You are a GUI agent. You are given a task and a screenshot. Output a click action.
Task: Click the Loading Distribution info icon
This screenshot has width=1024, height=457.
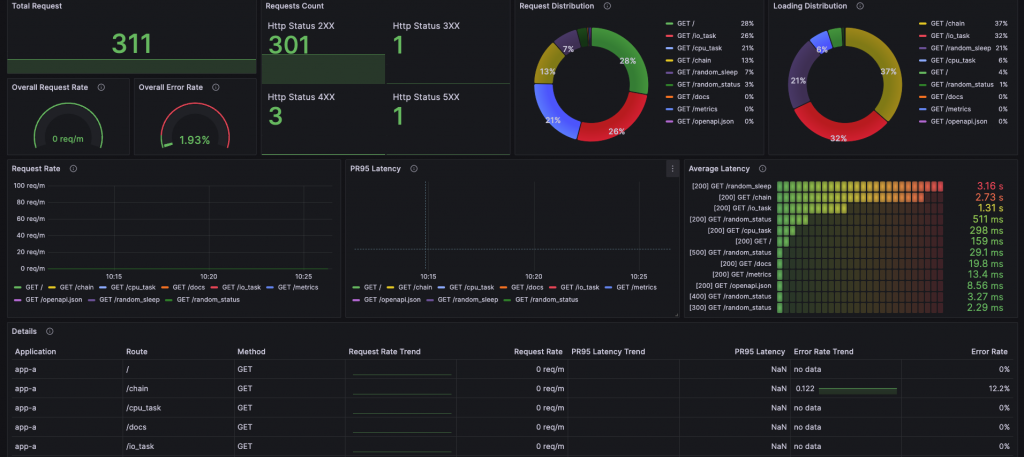pos(859,6)
